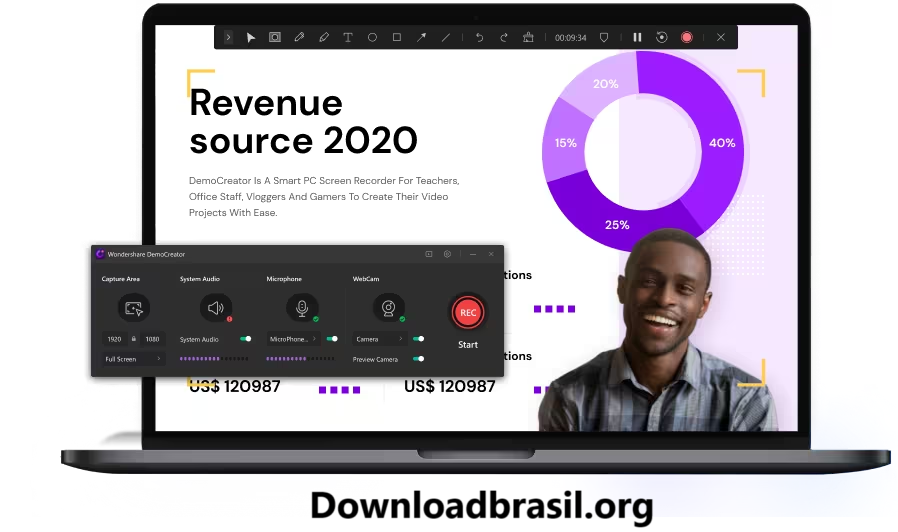Screen dimensions: 898x532
Task: Click the System Audio level meter
Action: (x=214, y=359)
